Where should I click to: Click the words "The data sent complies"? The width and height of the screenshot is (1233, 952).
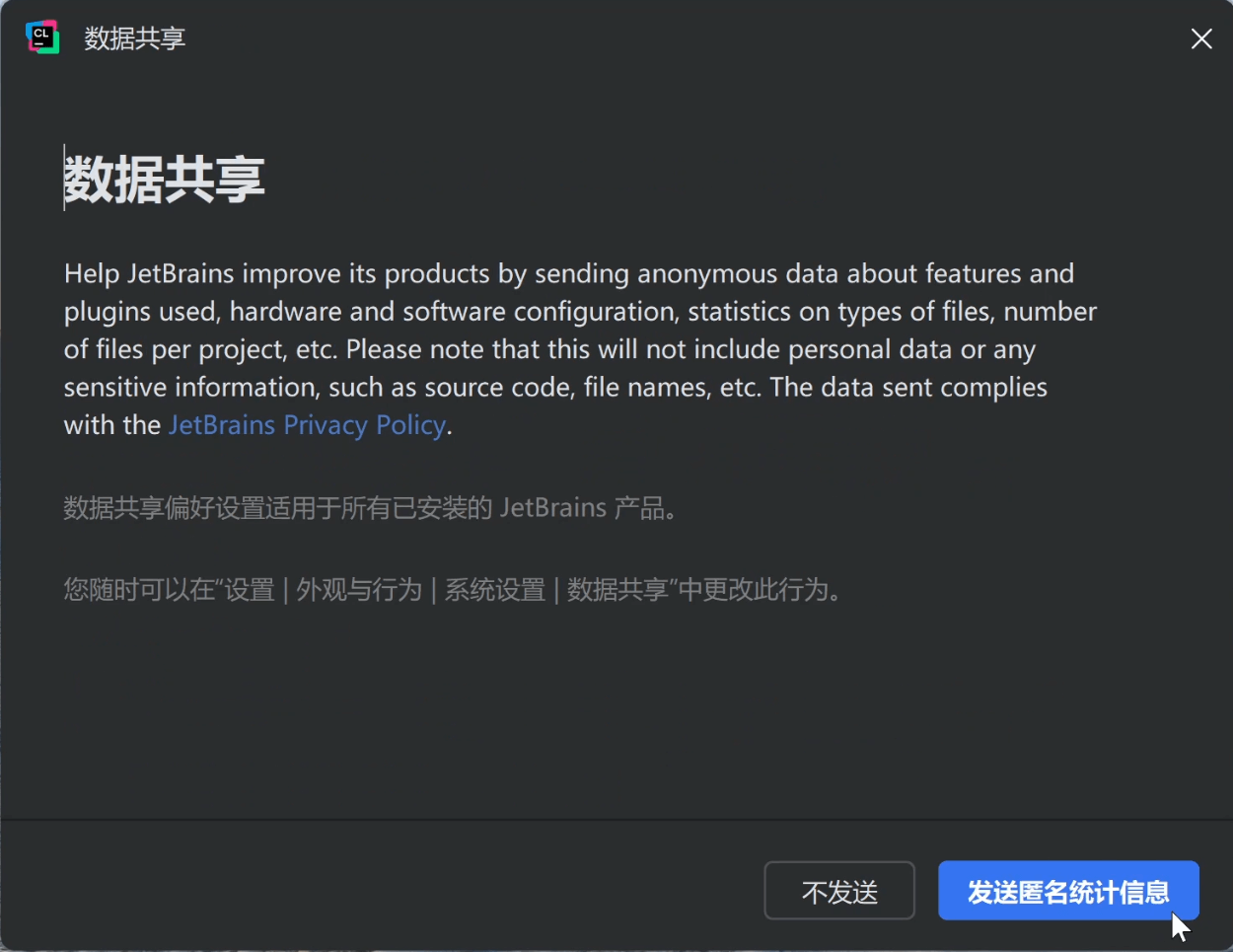908,388
